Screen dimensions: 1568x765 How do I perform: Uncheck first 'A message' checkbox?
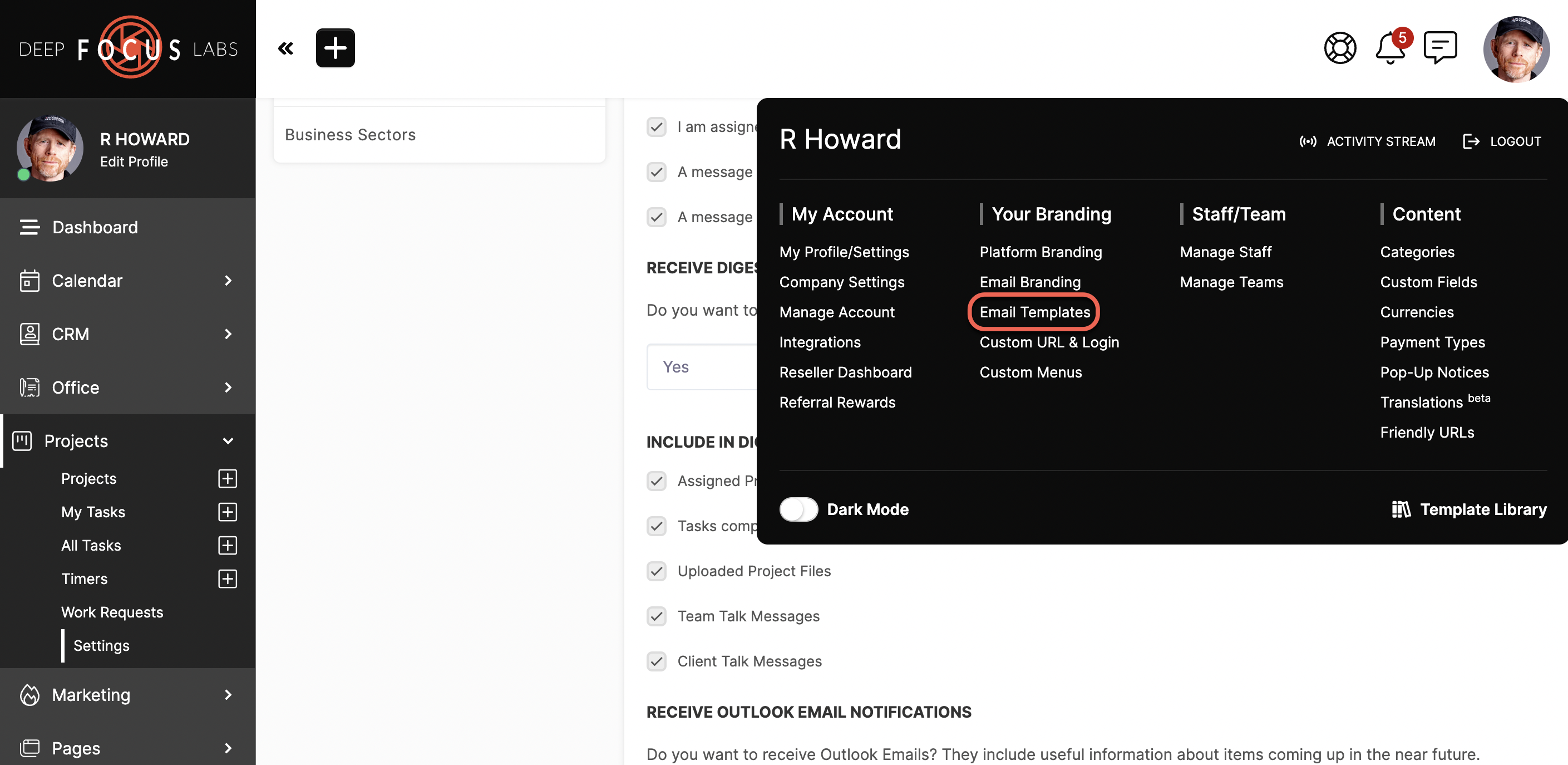[656, 171]
